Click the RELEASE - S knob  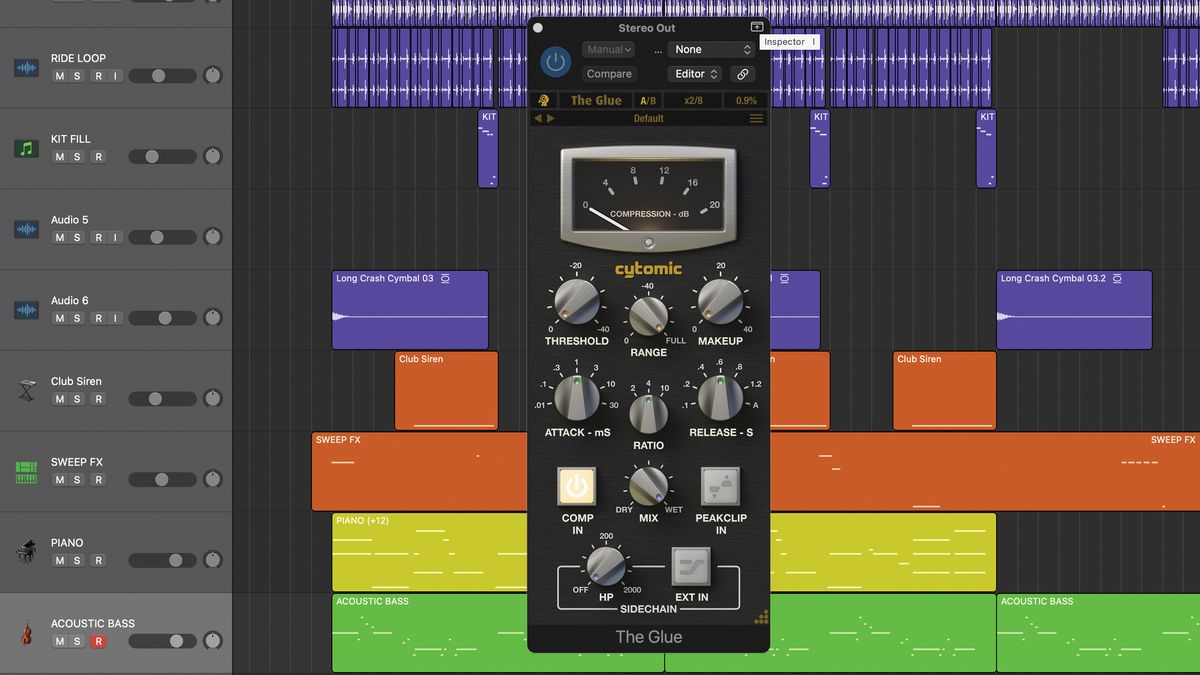pos(720,397)
